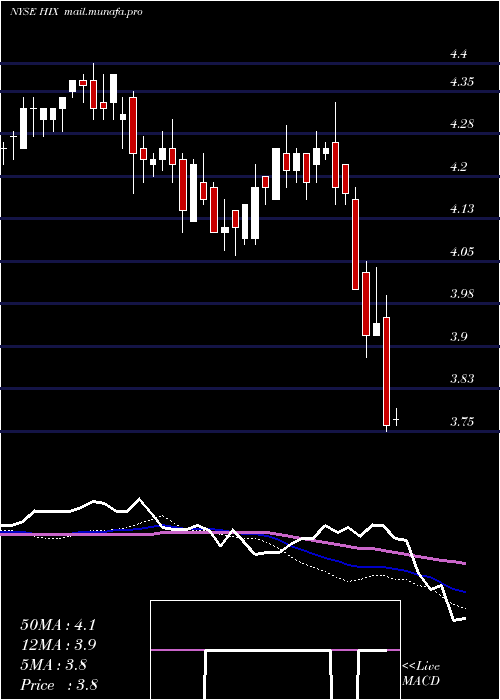
Task: Select the 4.35 price axis label
Action: 461,82
